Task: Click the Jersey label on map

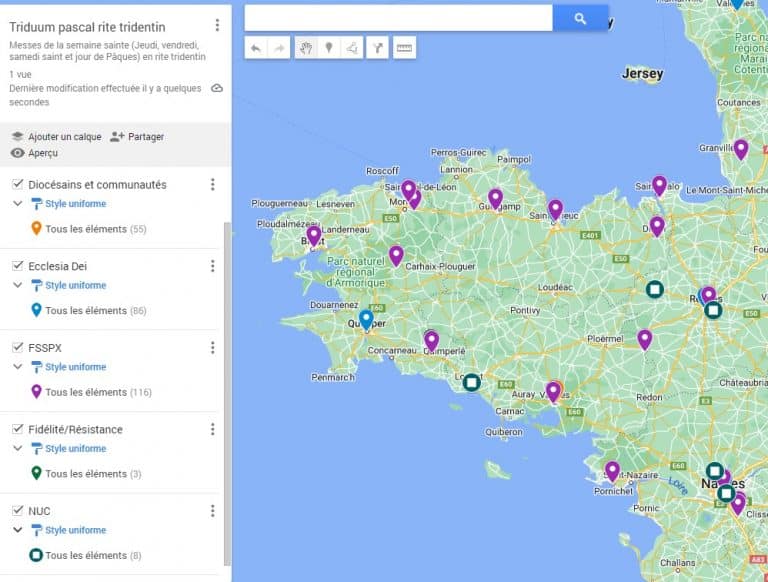Action: coord(642,74)
